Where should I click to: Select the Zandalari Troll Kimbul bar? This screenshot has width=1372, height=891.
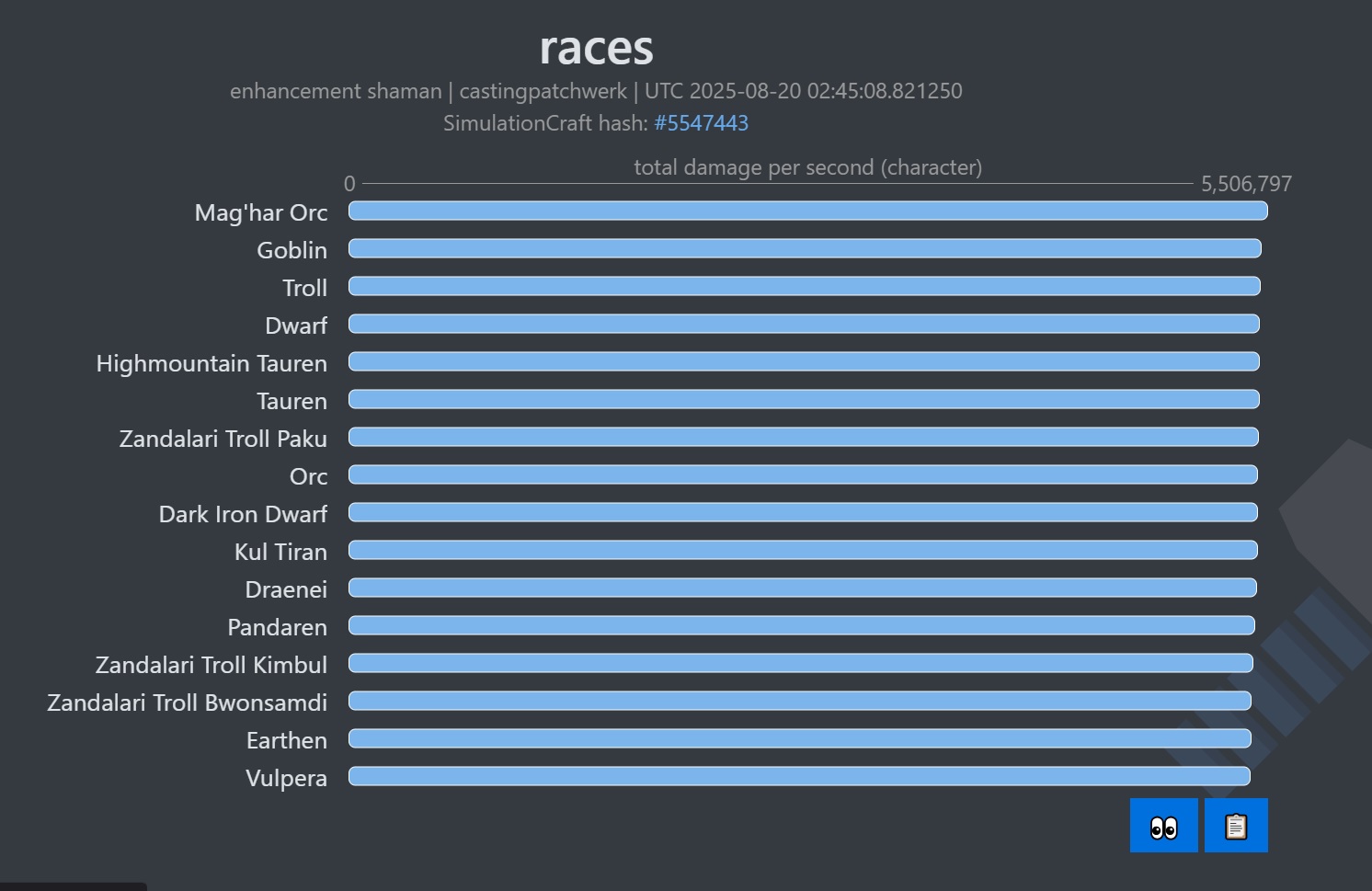pos(801,664)
